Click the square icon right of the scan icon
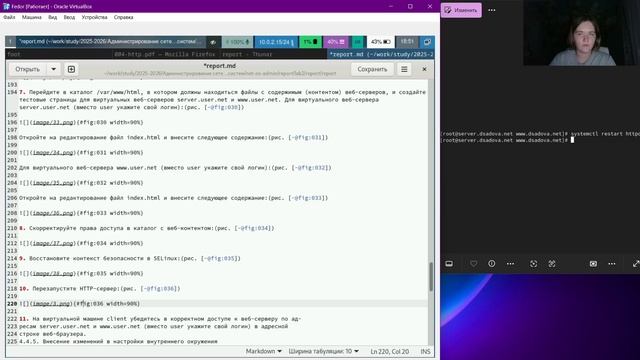This screenshot has width=640, height=360. (552, 264)
